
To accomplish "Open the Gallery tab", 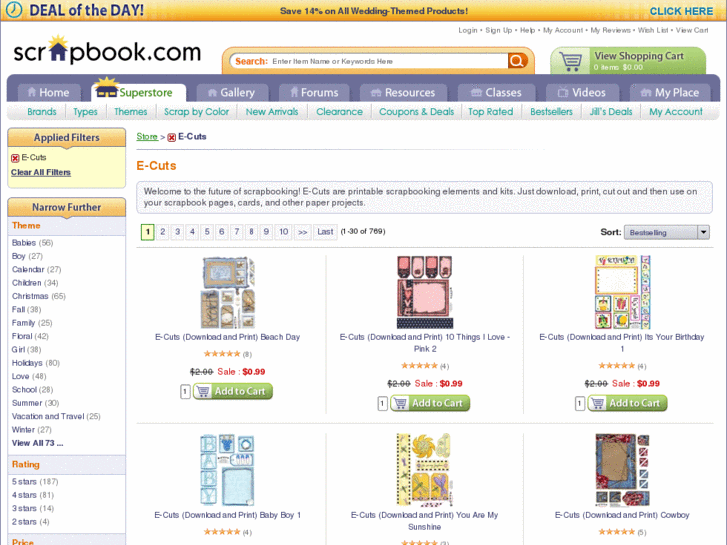I will click(x=232, y=92).
